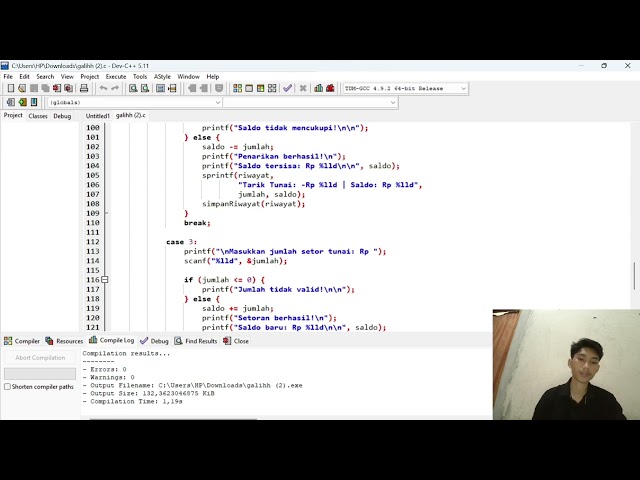Click the Goto Function toolbar icon
640x480 pixels.
point(160,88)
